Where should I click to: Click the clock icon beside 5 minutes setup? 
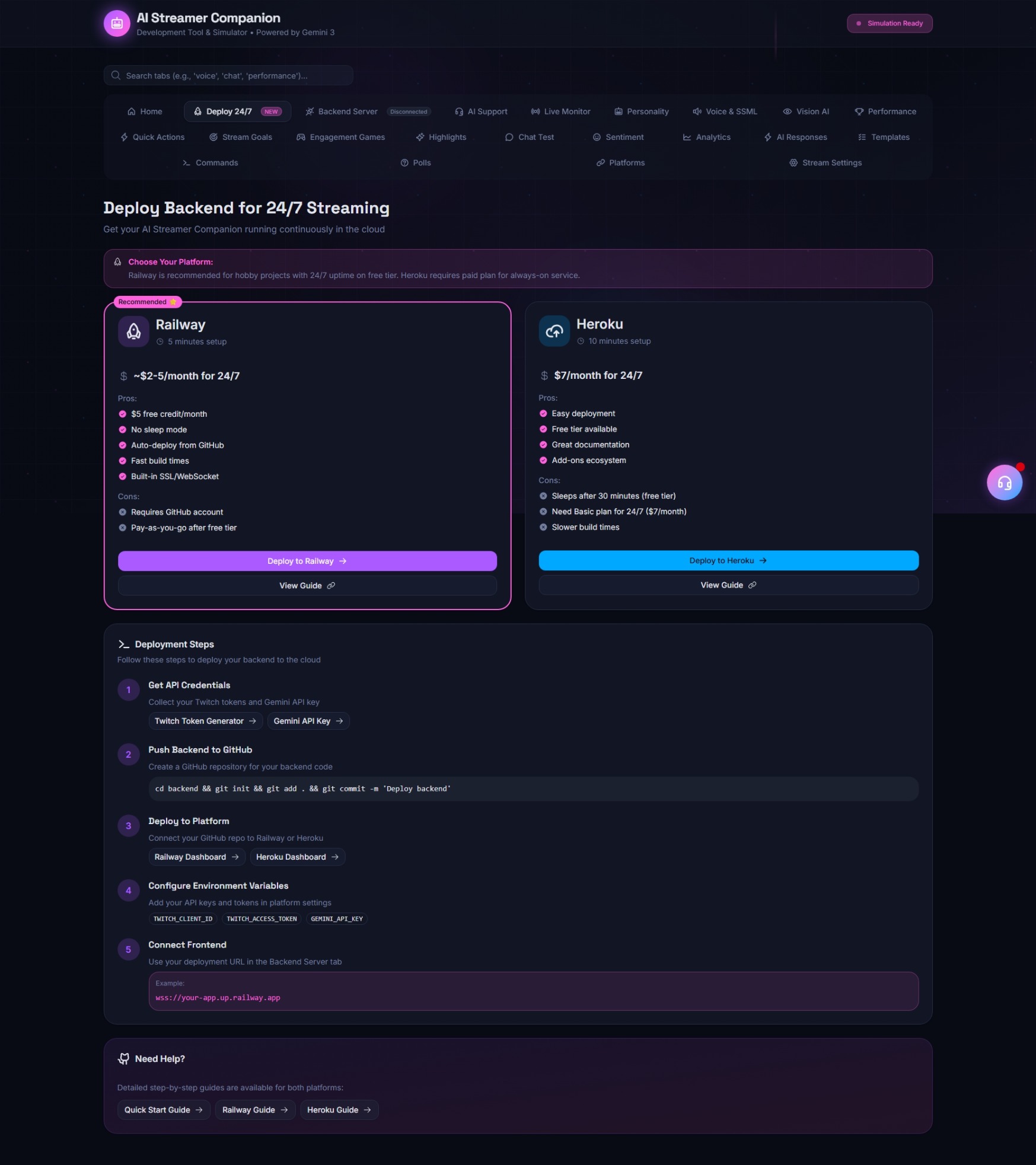pyautogui.click(x=160, y=341)
